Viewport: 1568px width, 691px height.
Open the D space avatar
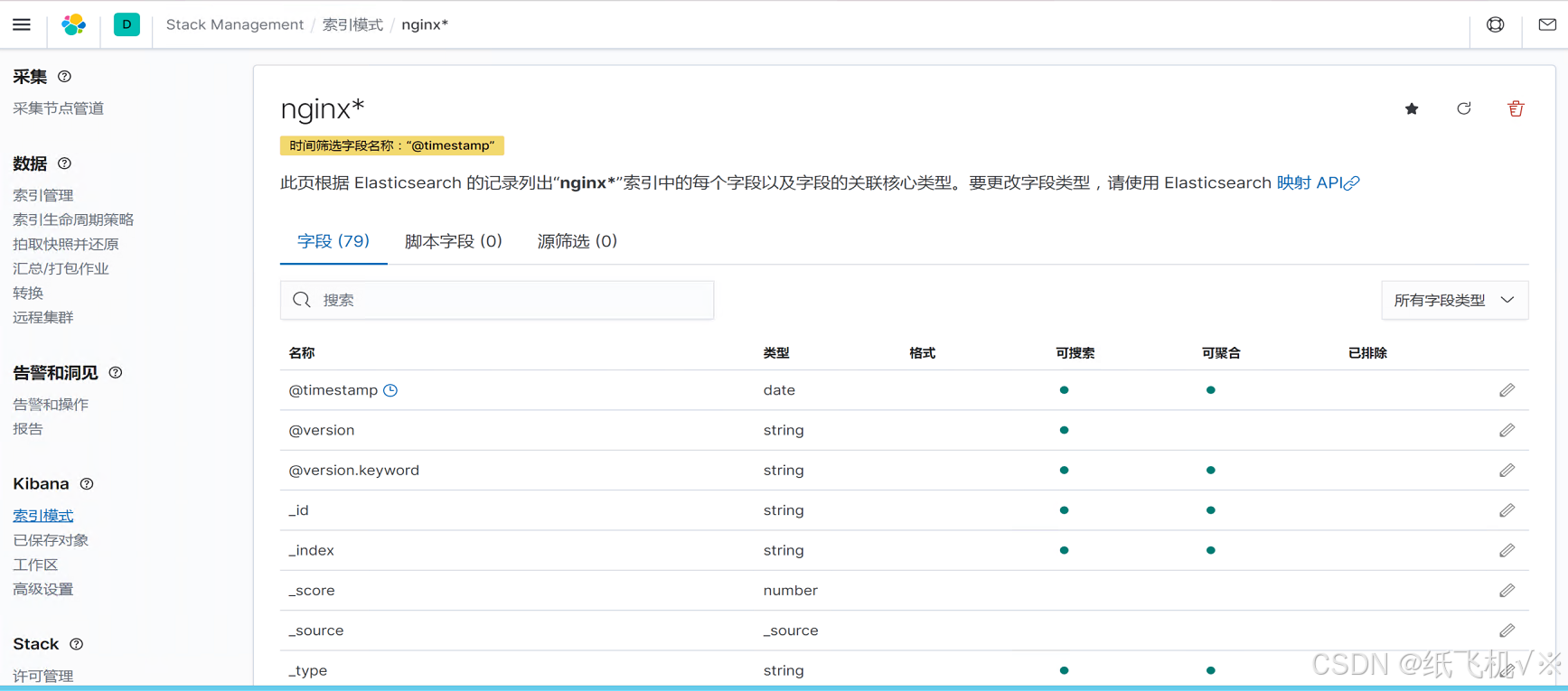pyautogui.click(x=127, y=24)
